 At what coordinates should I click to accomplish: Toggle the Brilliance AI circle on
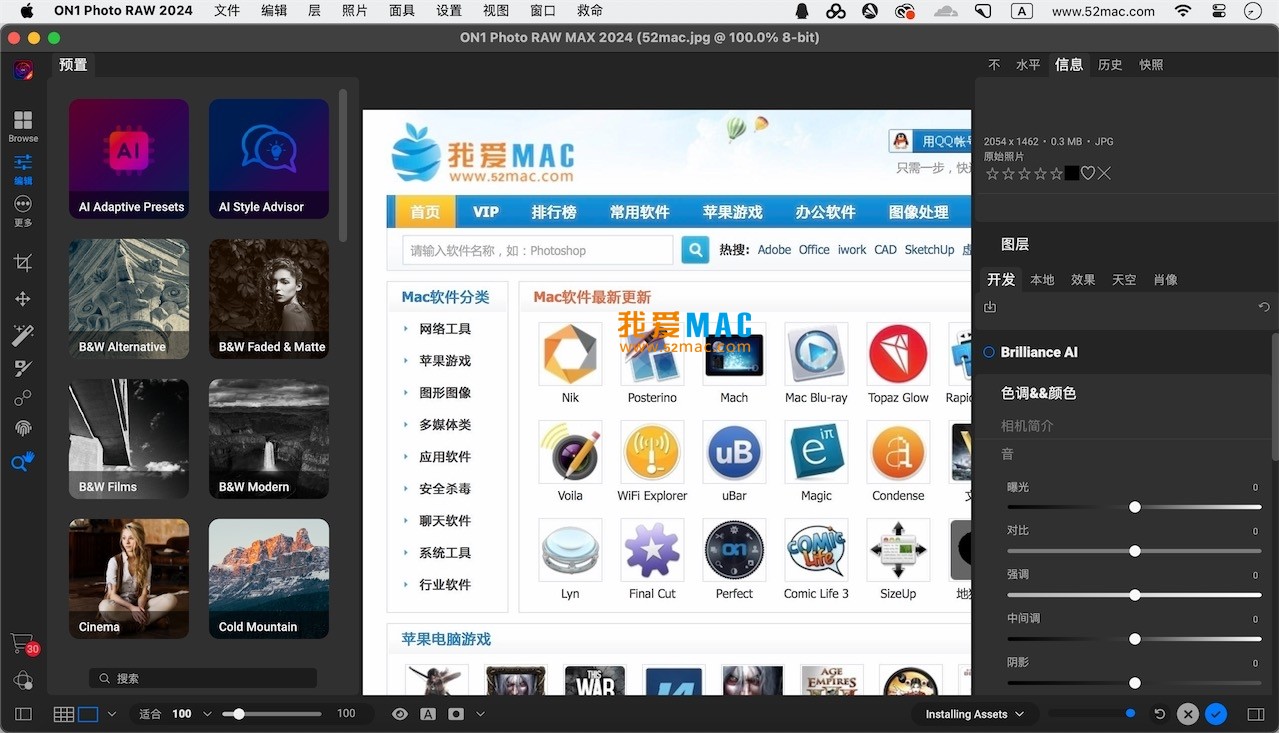tap(989, 352)
